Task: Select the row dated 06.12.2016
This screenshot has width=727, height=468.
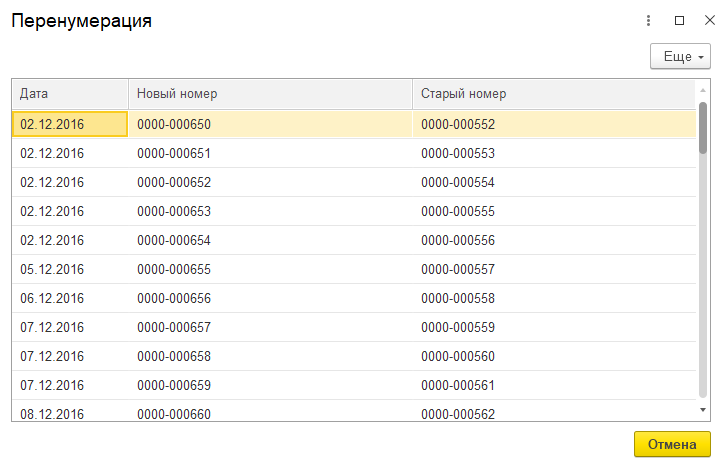Action: pyautogui.click(x=354, y=298)
